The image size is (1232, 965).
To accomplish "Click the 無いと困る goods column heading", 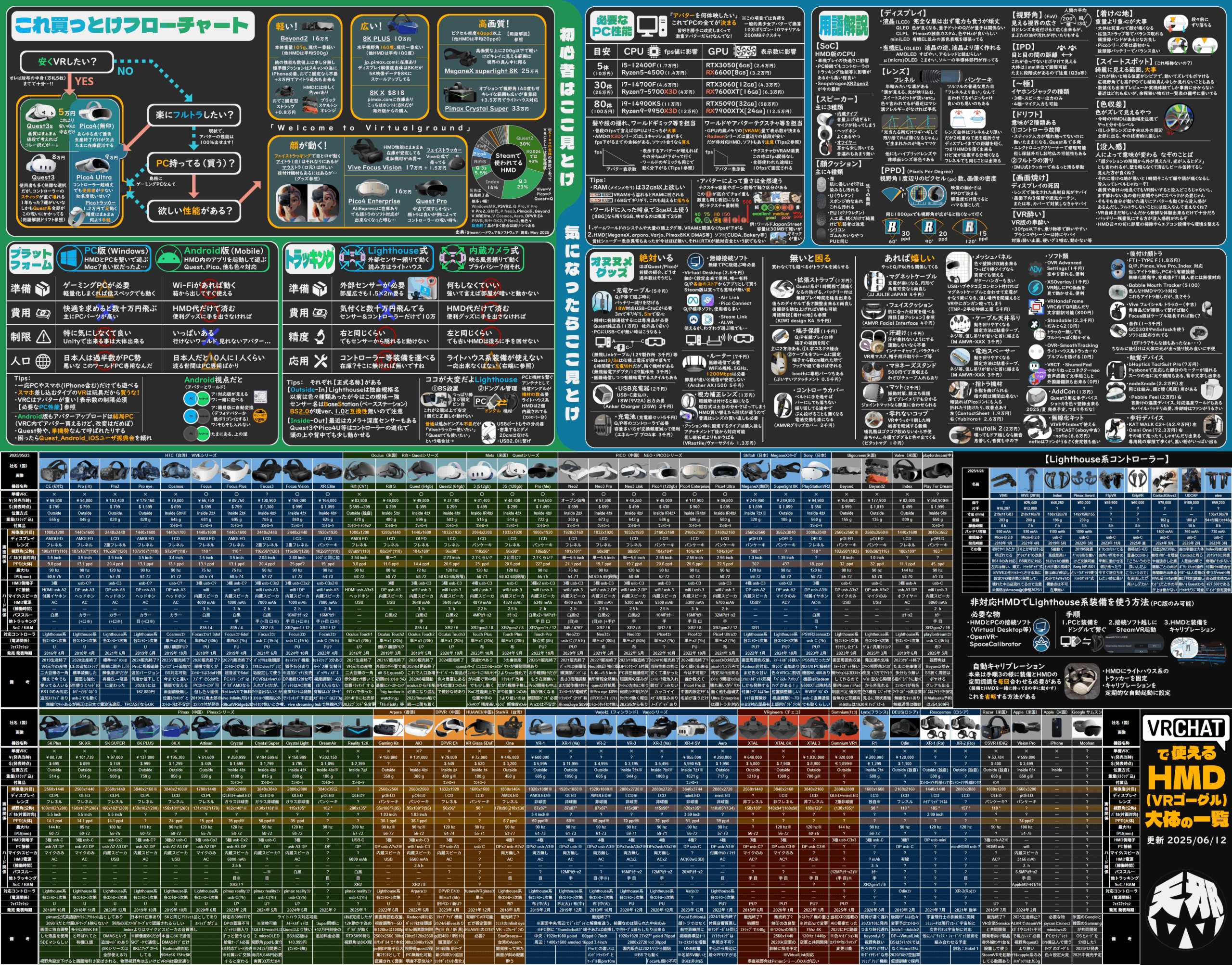I will 810,258.
